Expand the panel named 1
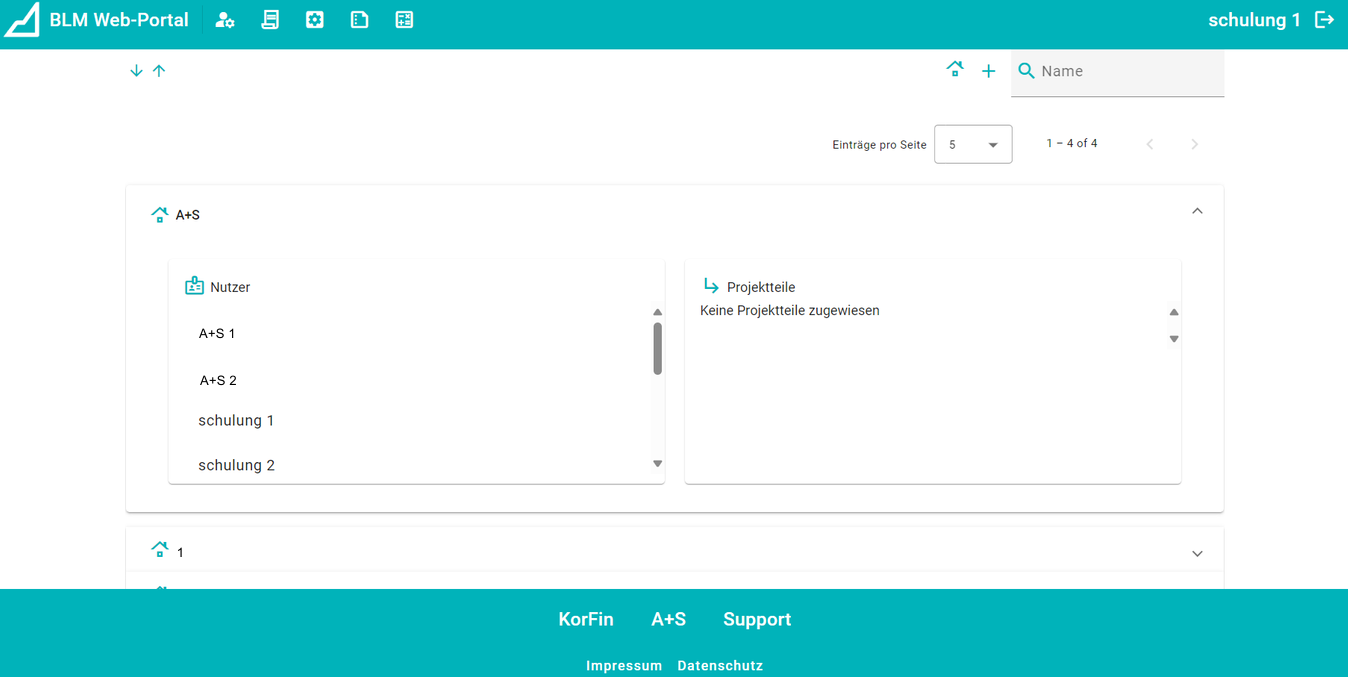 pos(1197,553)
